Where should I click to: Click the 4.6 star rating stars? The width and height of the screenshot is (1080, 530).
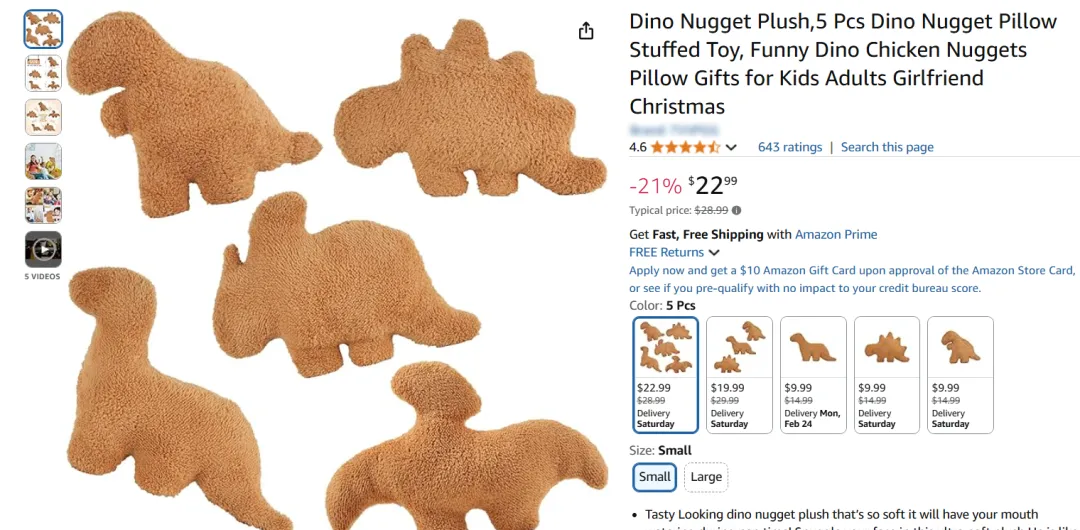tap(685, 147)
